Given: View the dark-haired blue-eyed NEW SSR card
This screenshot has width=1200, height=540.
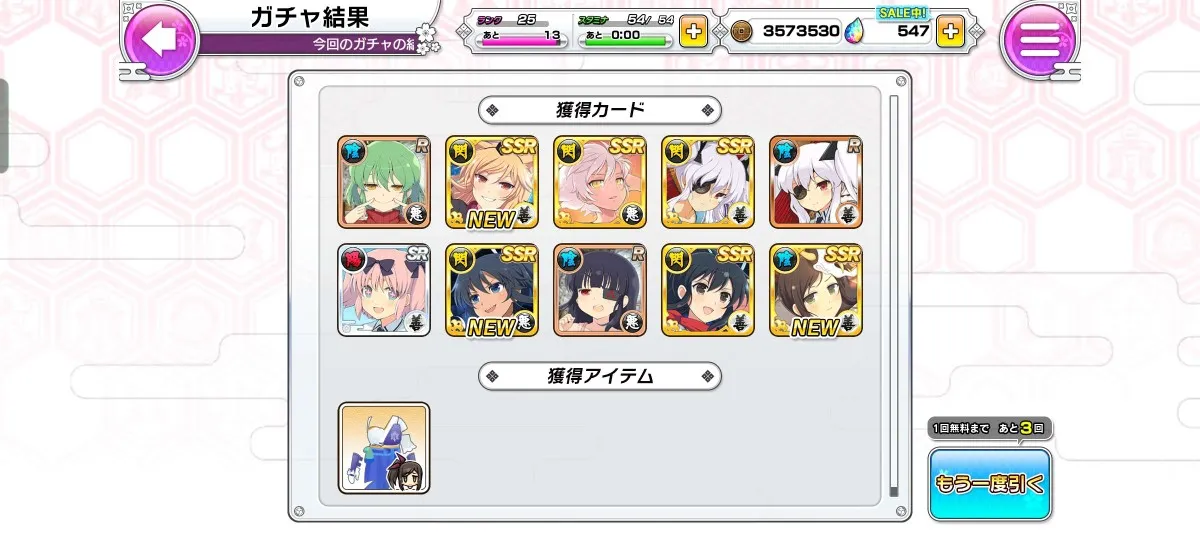Looking at the screenshot, I should pos(492,290).
